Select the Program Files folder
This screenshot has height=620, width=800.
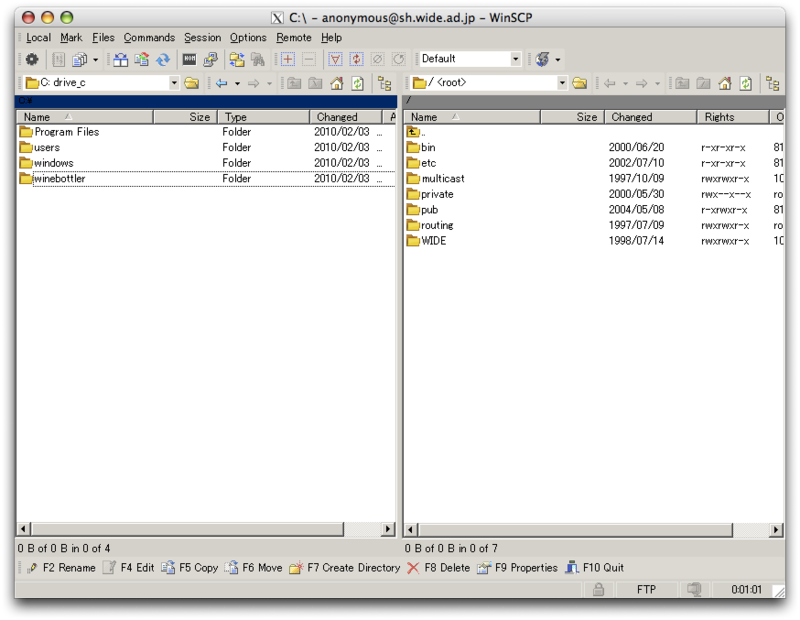(x=66, y=132)
